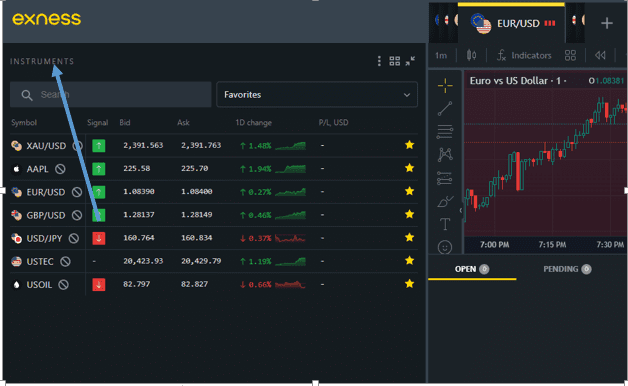Sort by the Ask column header
Viewport: 628px width, 386px height.
(183, 123)
